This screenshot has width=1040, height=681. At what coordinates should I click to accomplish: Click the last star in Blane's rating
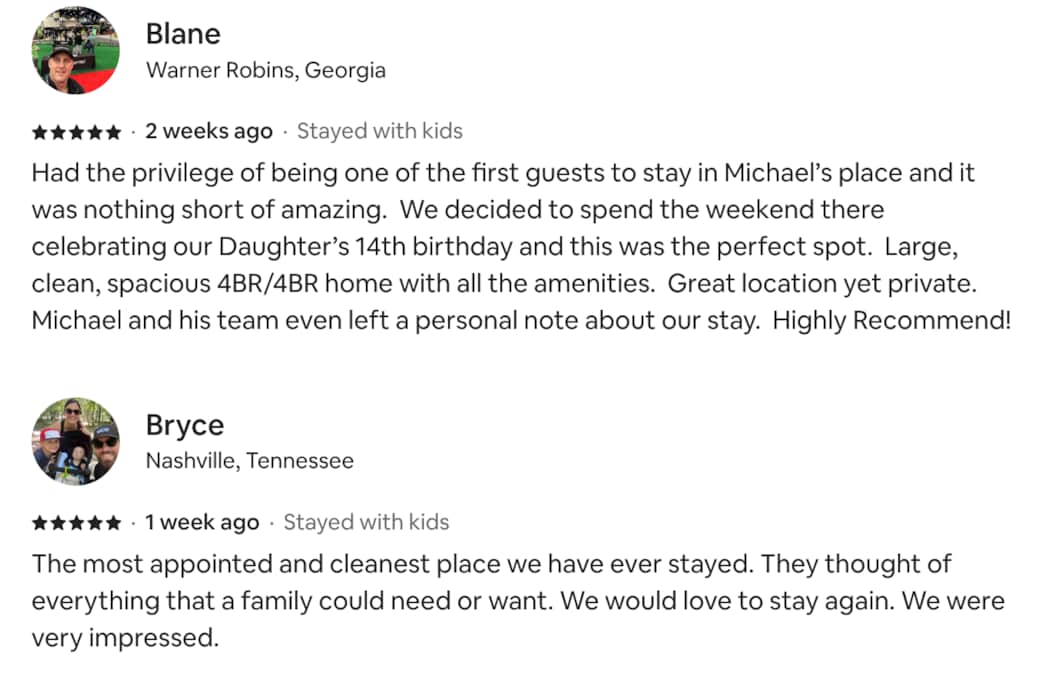point(114,132)
